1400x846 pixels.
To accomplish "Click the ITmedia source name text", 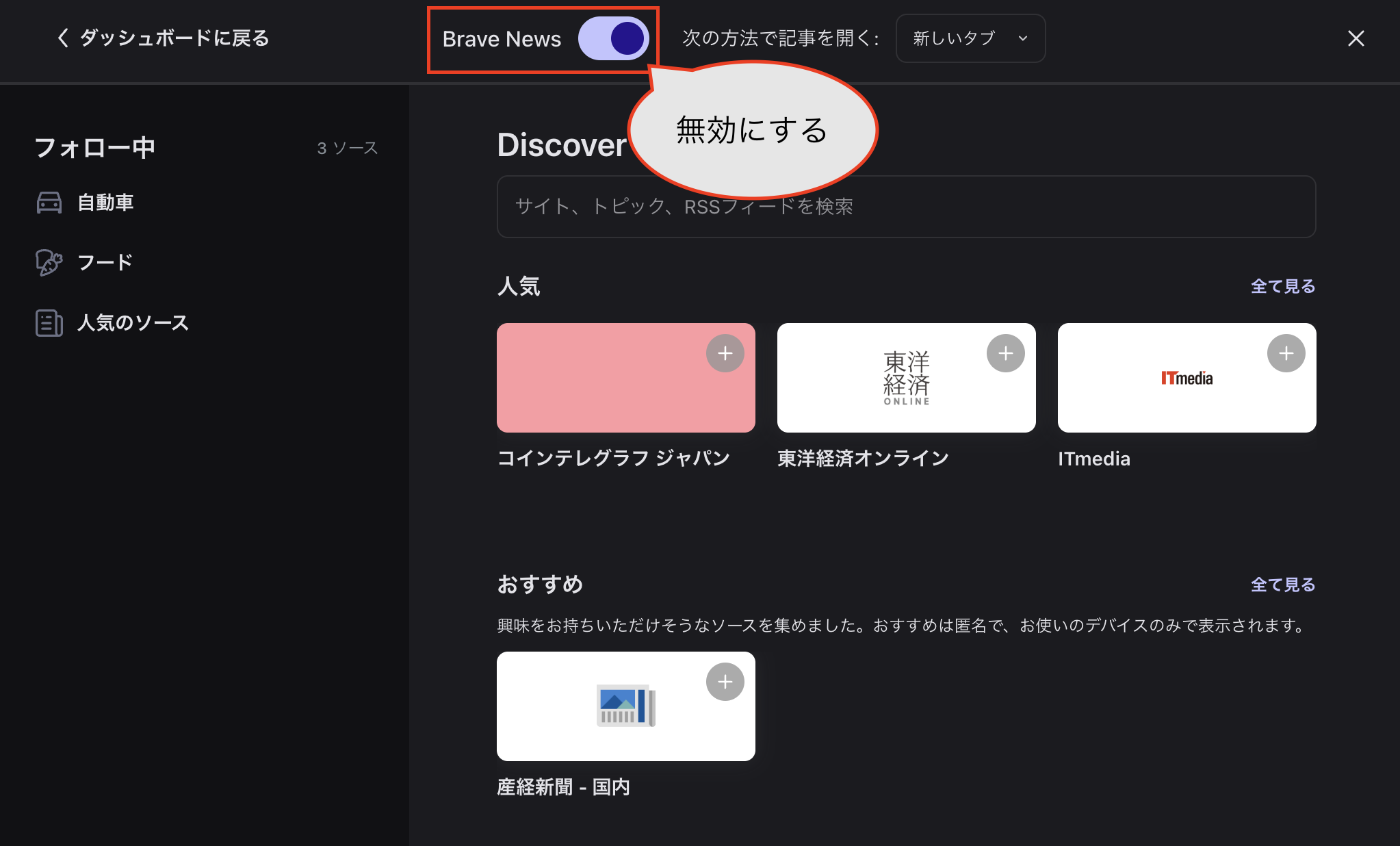I will tap(1094, 459).
